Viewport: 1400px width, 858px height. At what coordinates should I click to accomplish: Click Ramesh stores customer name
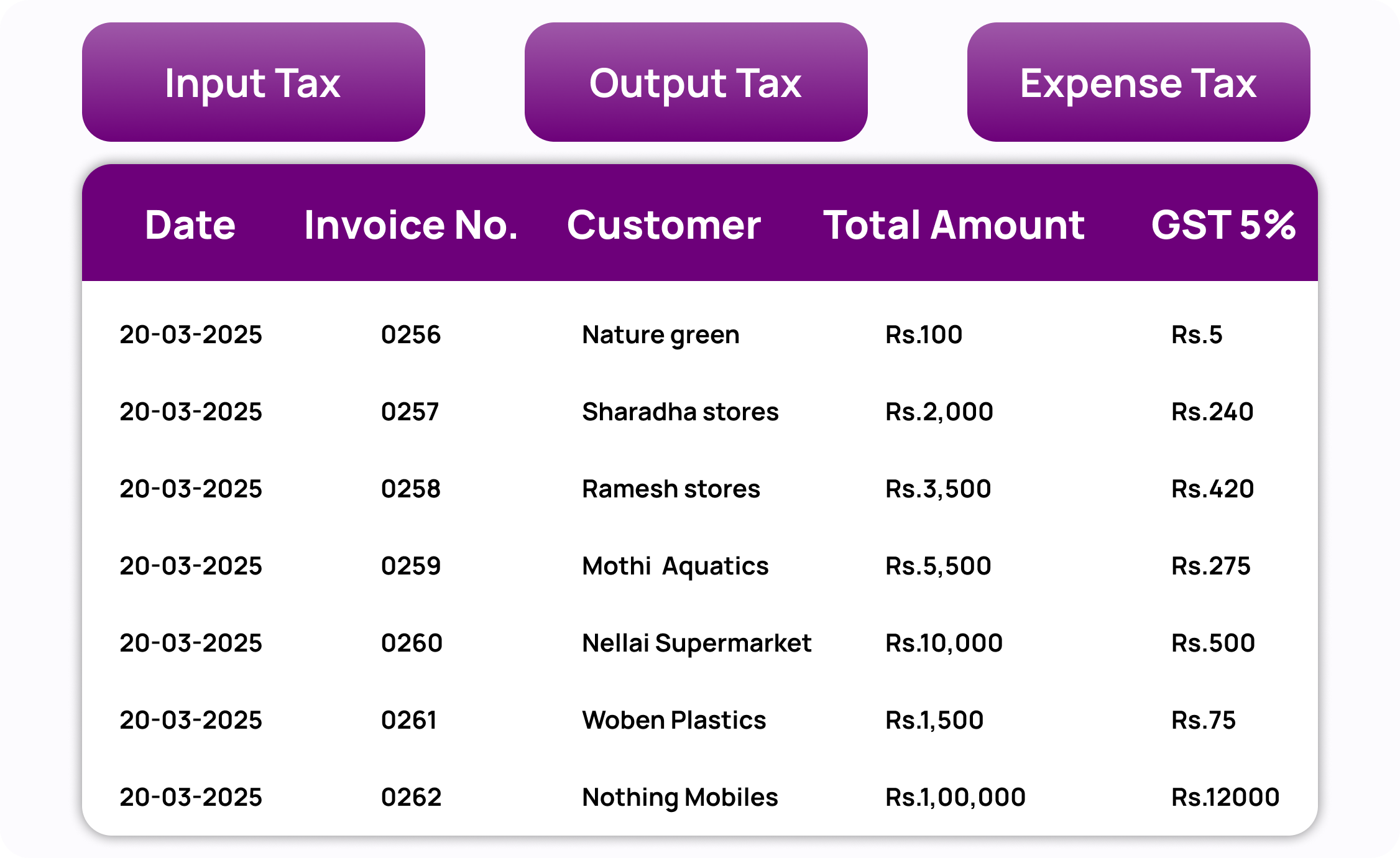(671, 489)
